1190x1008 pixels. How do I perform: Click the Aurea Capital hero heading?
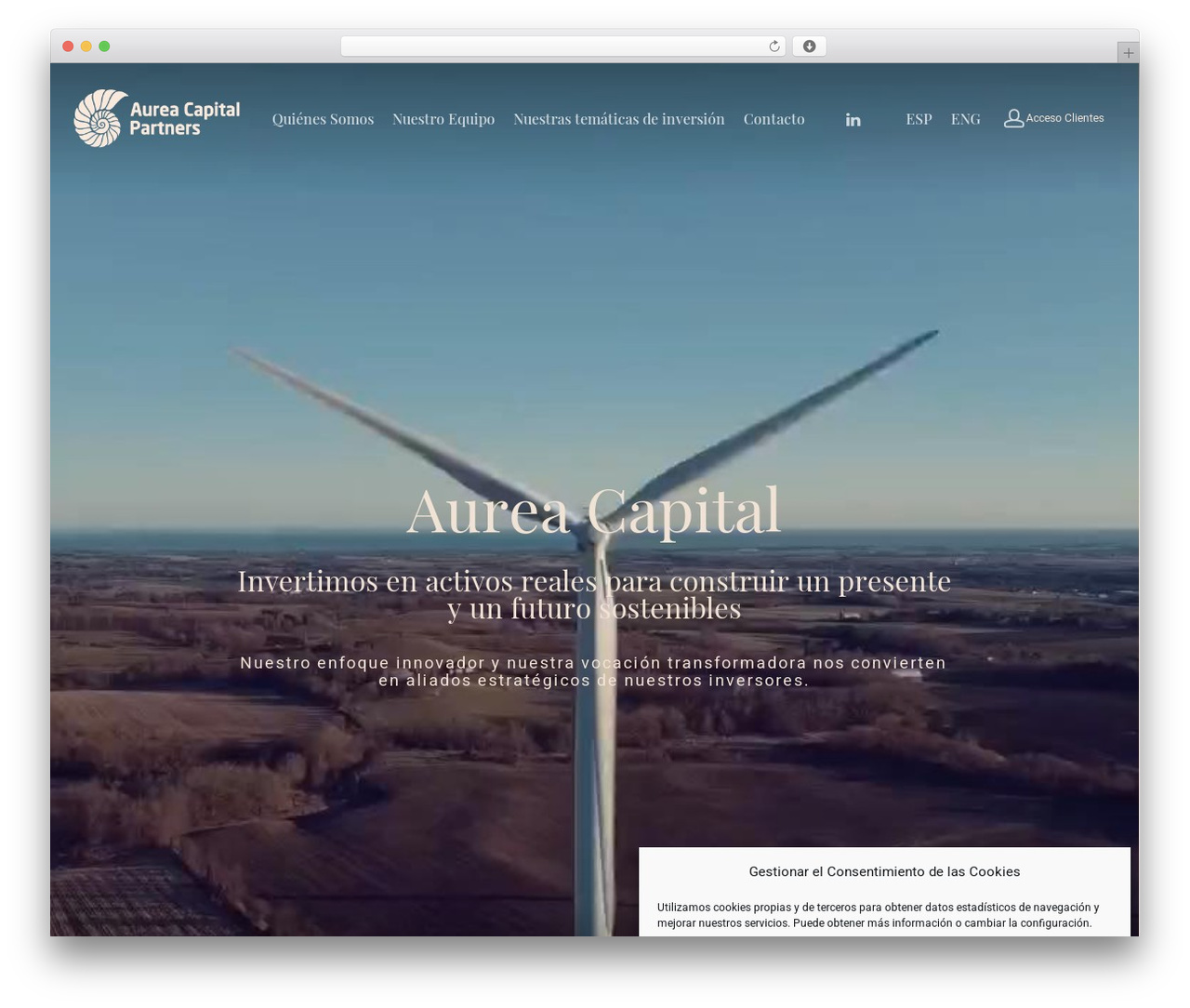(x=594, y=511)
